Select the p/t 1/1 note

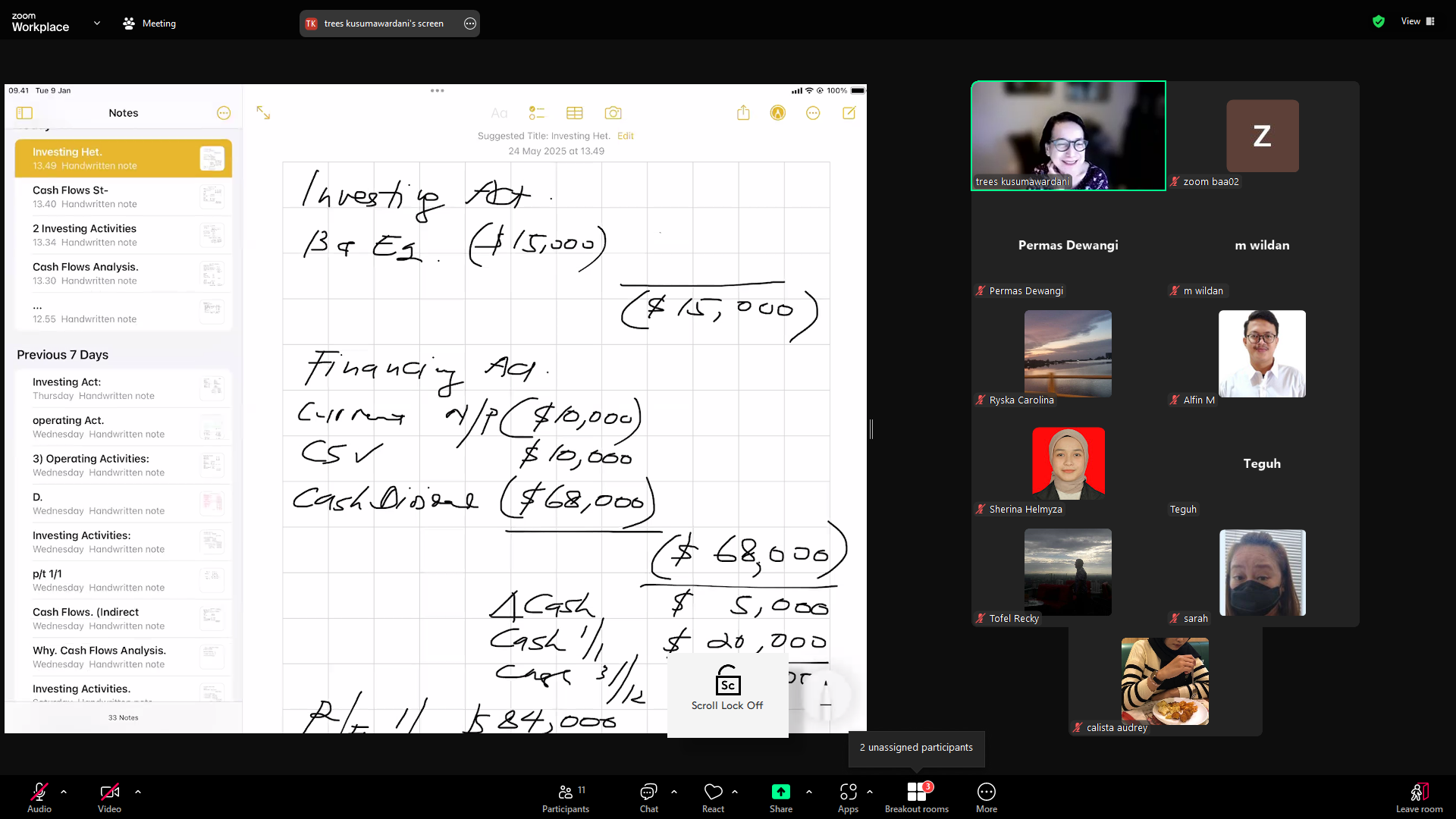pos(124,580)
